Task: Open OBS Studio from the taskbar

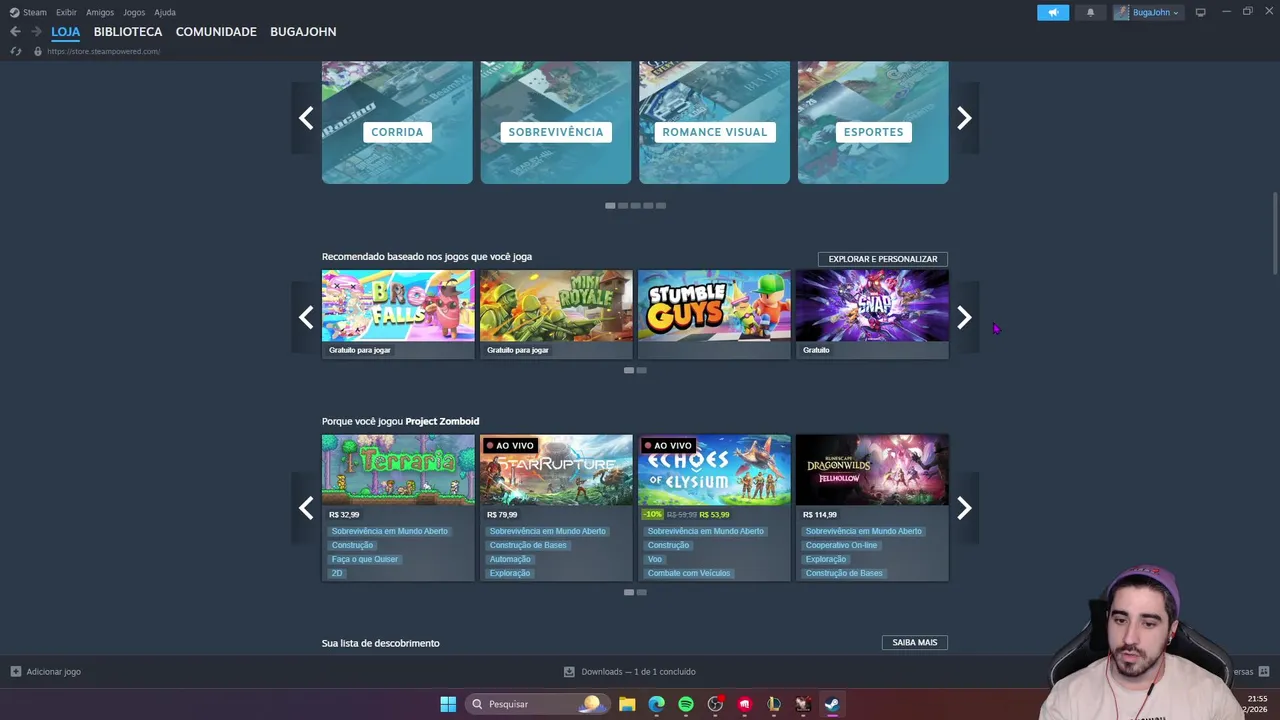Action: point(715,704)
